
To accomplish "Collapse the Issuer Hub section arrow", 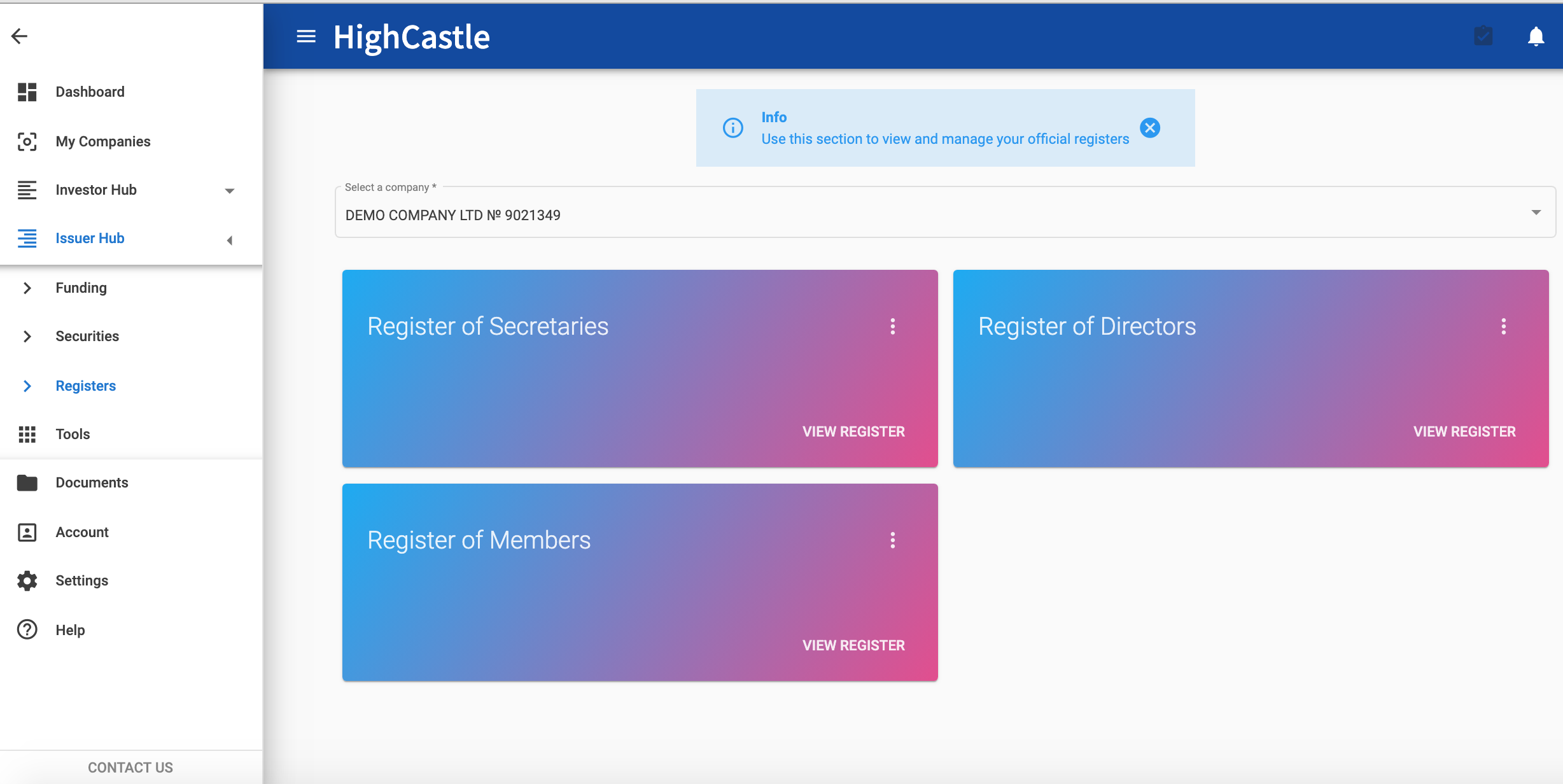I will click(230, 240).
